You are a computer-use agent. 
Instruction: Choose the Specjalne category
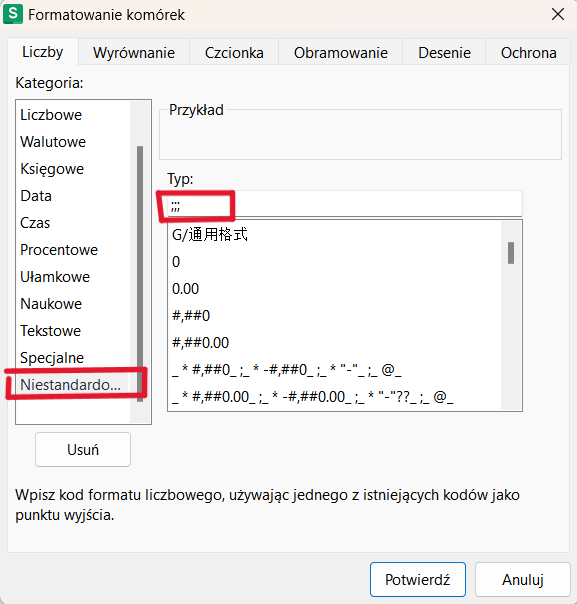(x=73, y=357)
